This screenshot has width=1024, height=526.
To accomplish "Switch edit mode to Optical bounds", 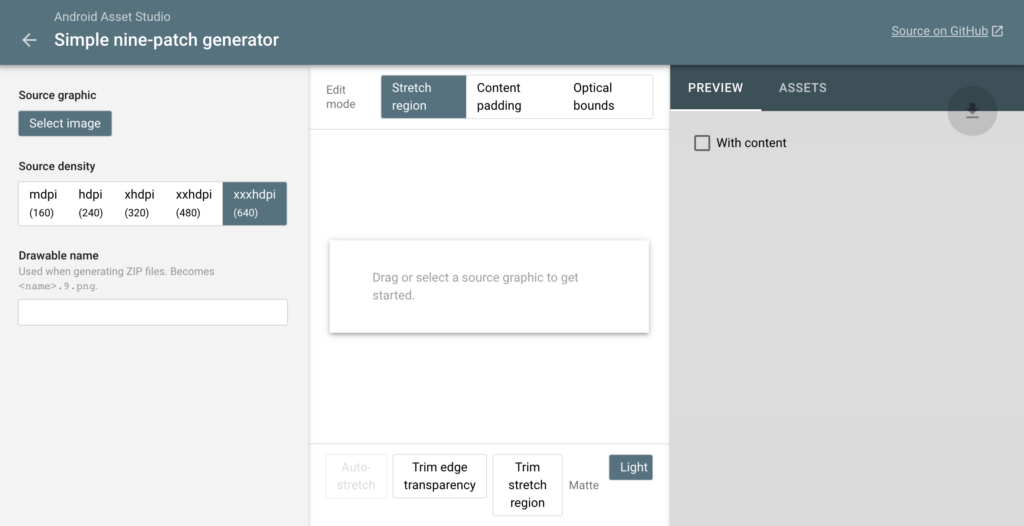I will [604, 97].
